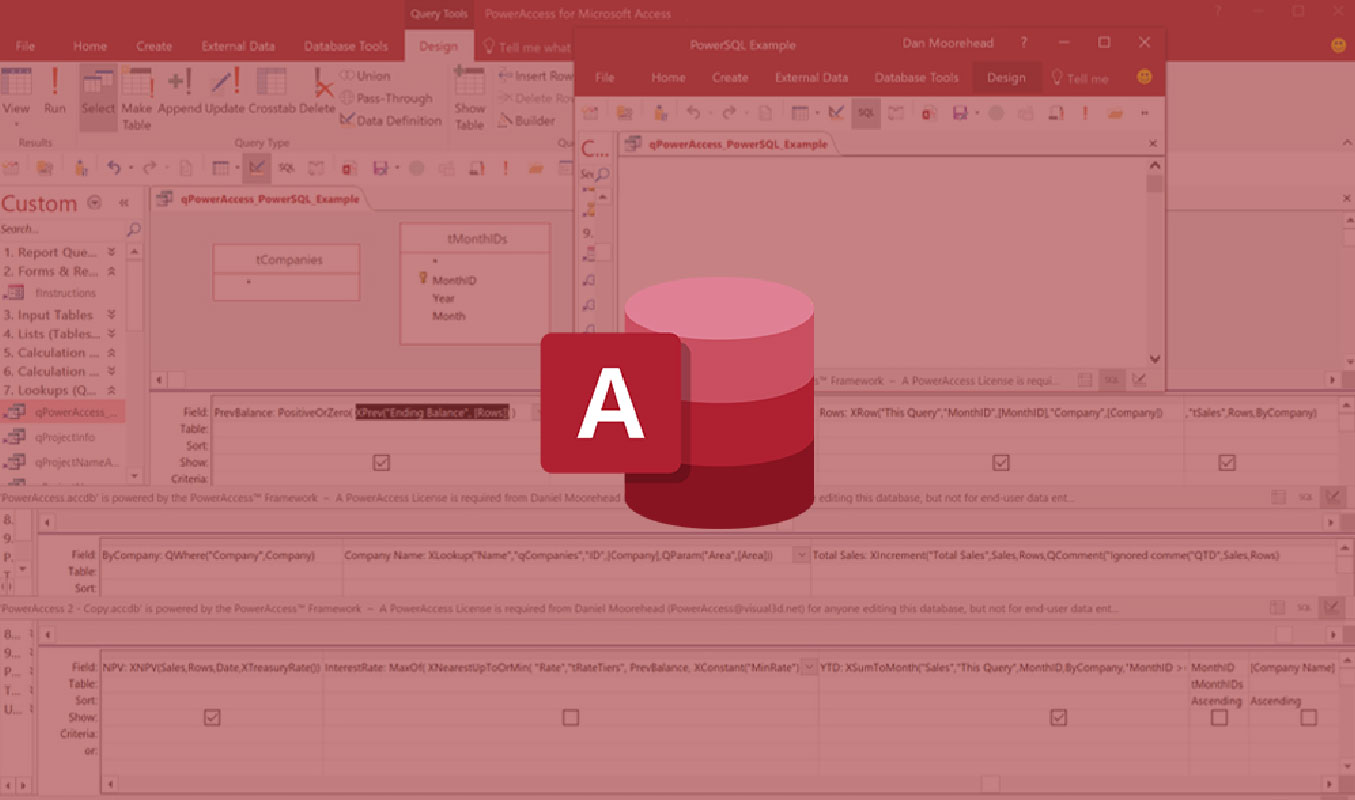Uncheck Show checkbox under NPV field
Screen dimensions: 1355x800
coord(212,717)
